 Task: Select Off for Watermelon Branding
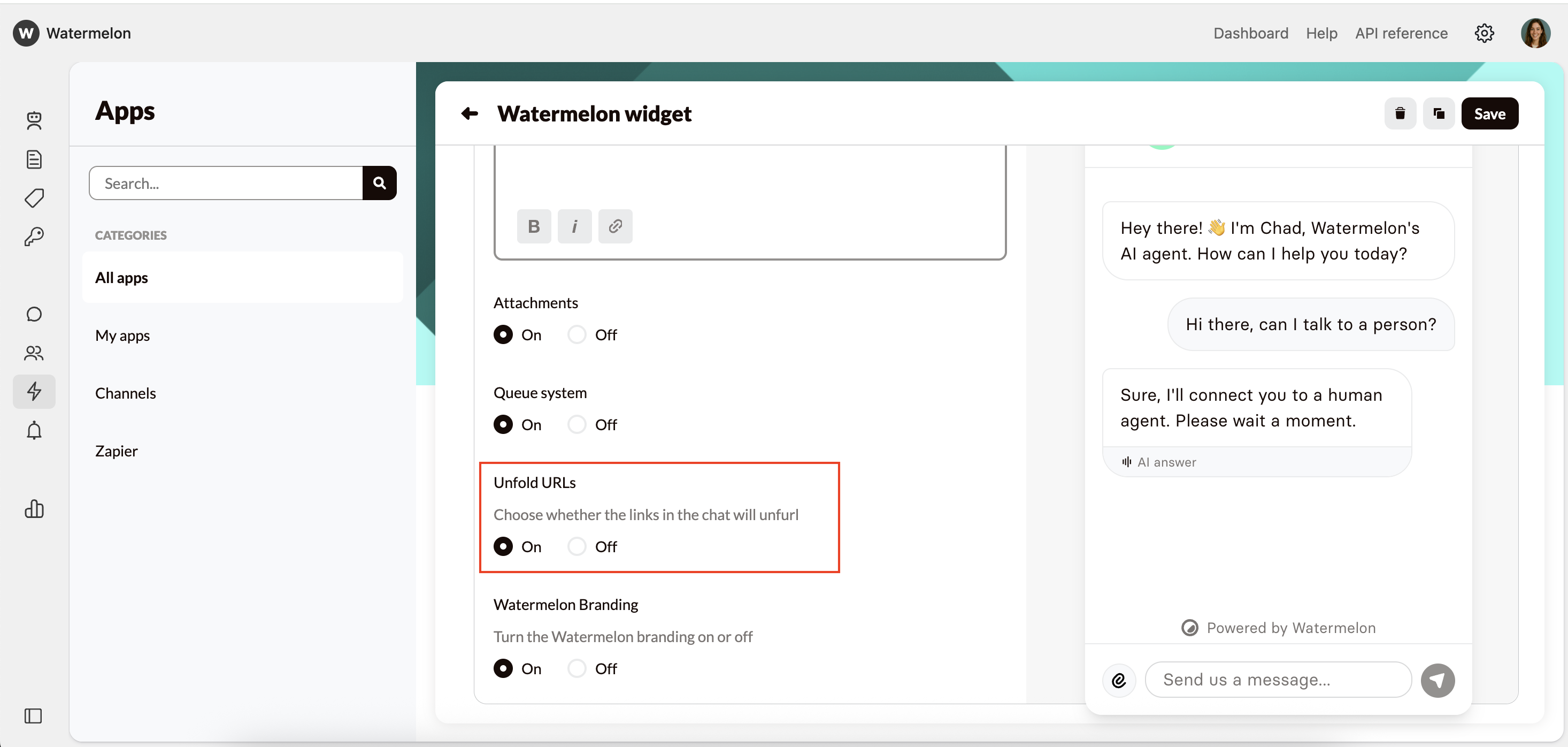(x=577, y=668)
